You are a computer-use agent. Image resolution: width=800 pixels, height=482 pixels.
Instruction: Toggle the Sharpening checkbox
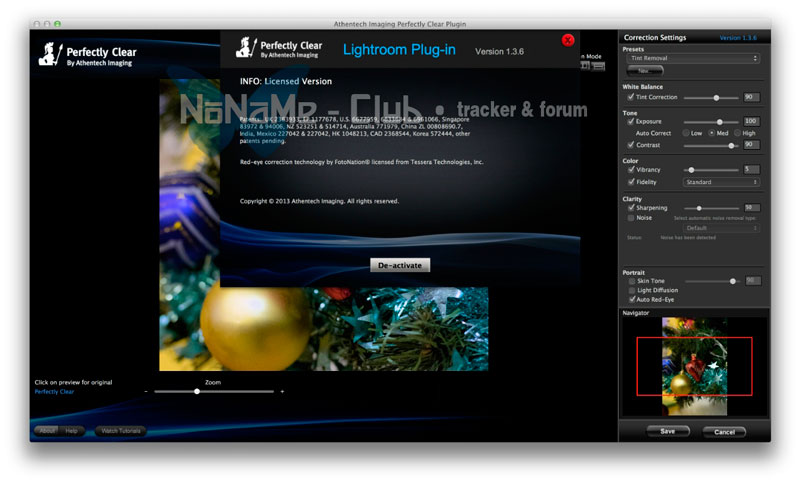point(631,208)
